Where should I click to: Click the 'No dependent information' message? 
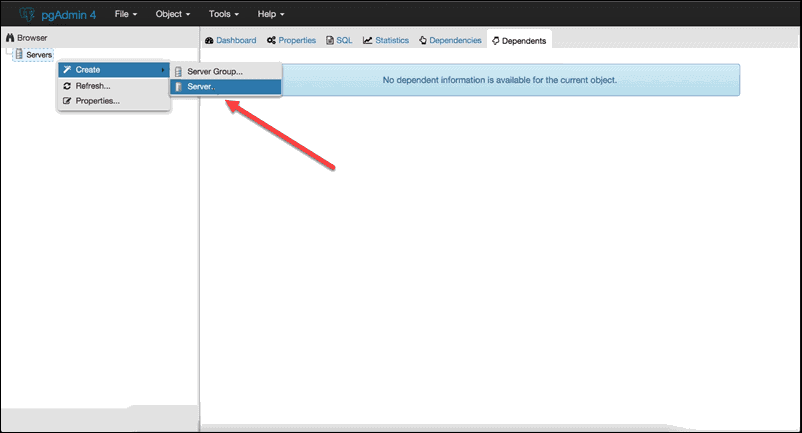click(x=500, y=80)
